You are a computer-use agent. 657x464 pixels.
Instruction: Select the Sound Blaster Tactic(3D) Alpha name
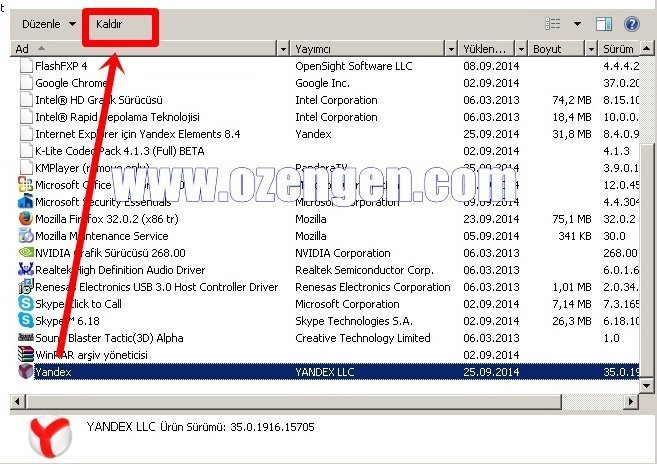tap(109, 338)
